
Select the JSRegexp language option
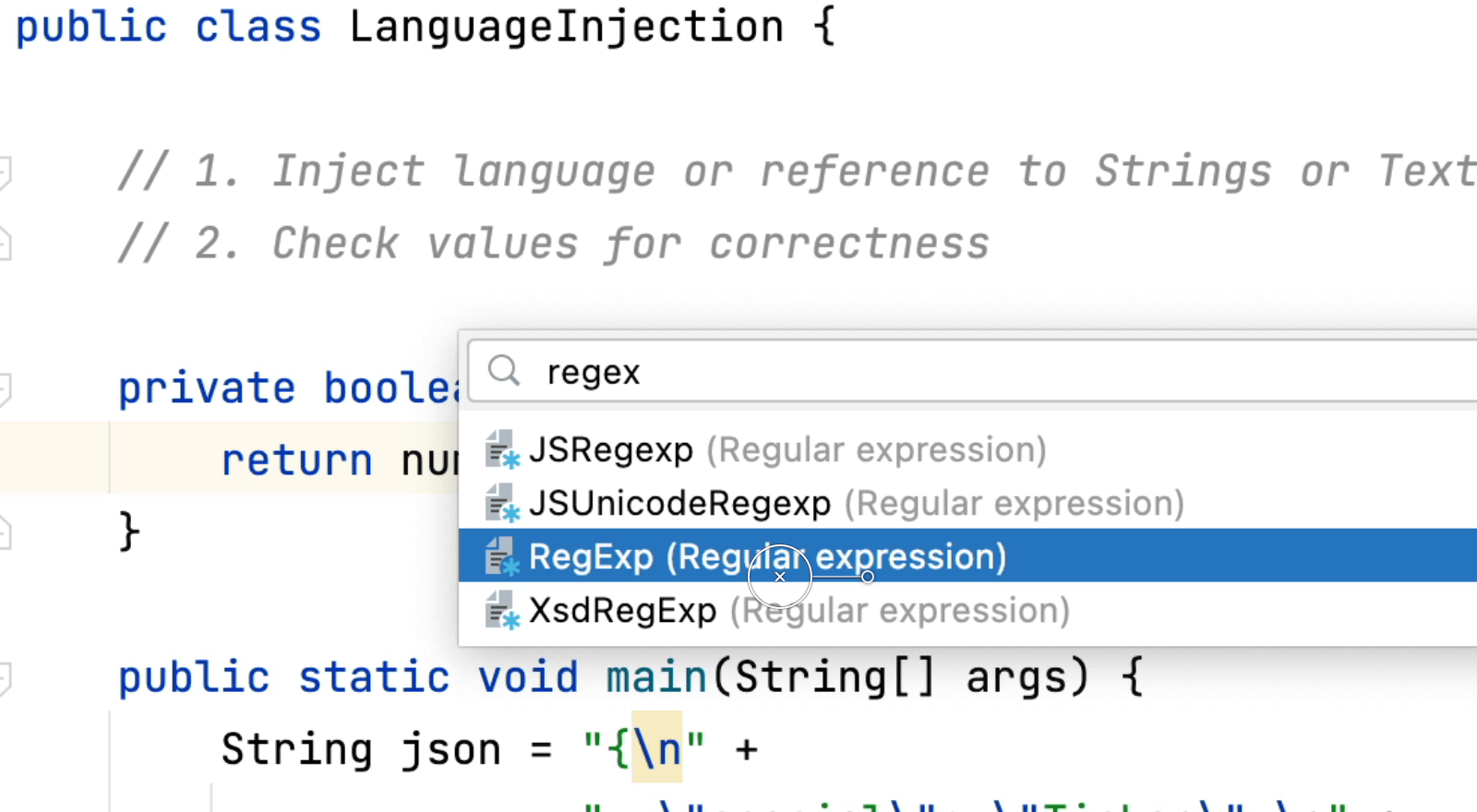[610, 450]
